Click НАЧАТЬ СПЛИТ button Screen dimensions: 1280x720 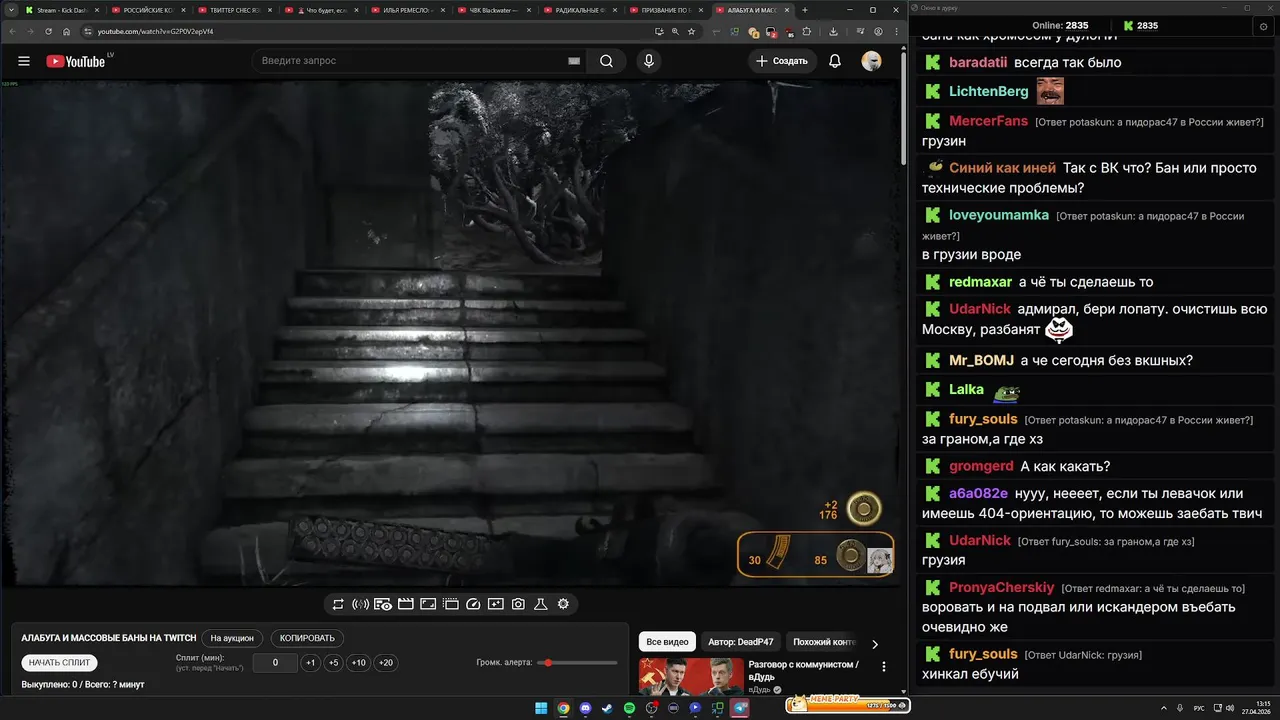tap(60, 663)
